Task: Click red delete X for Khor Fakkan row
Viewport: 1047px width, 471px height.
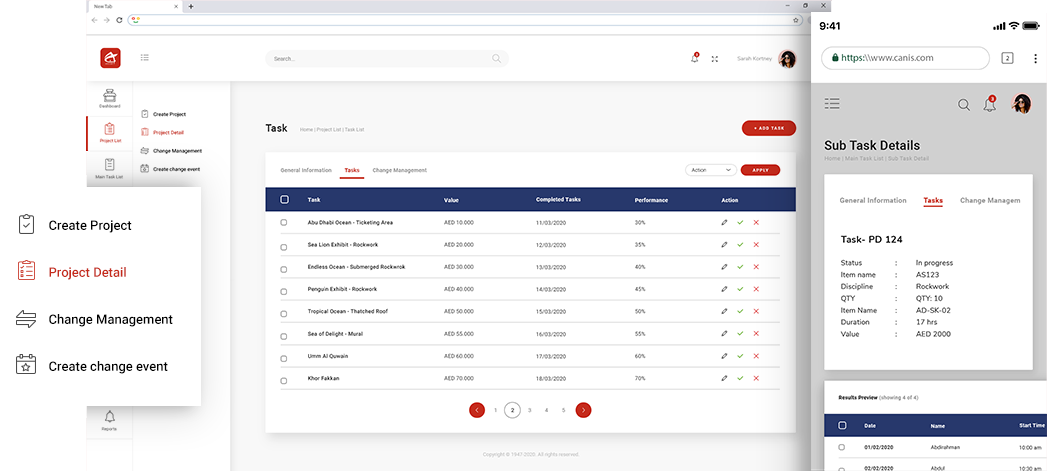Action: (x=756, y=380)
